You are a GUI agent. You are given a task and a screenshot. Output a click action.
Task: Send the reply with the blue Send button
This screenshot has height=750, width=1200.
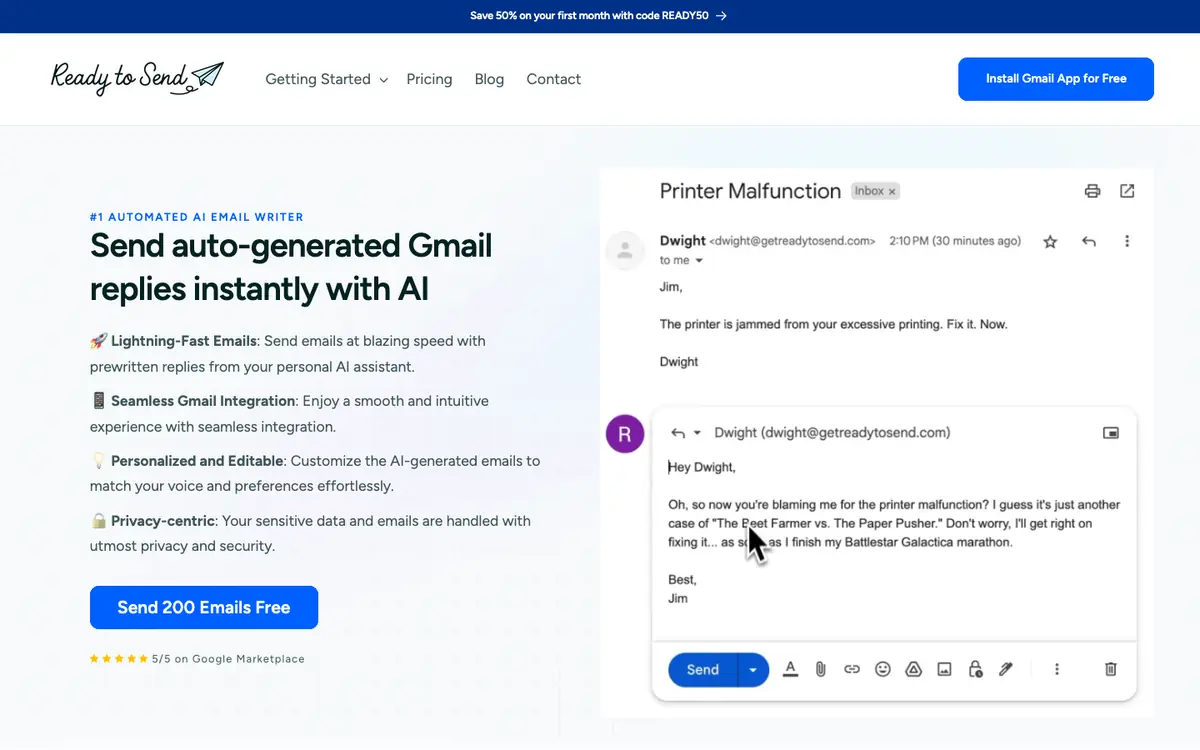pyautogui.click(x=703, y=670)
